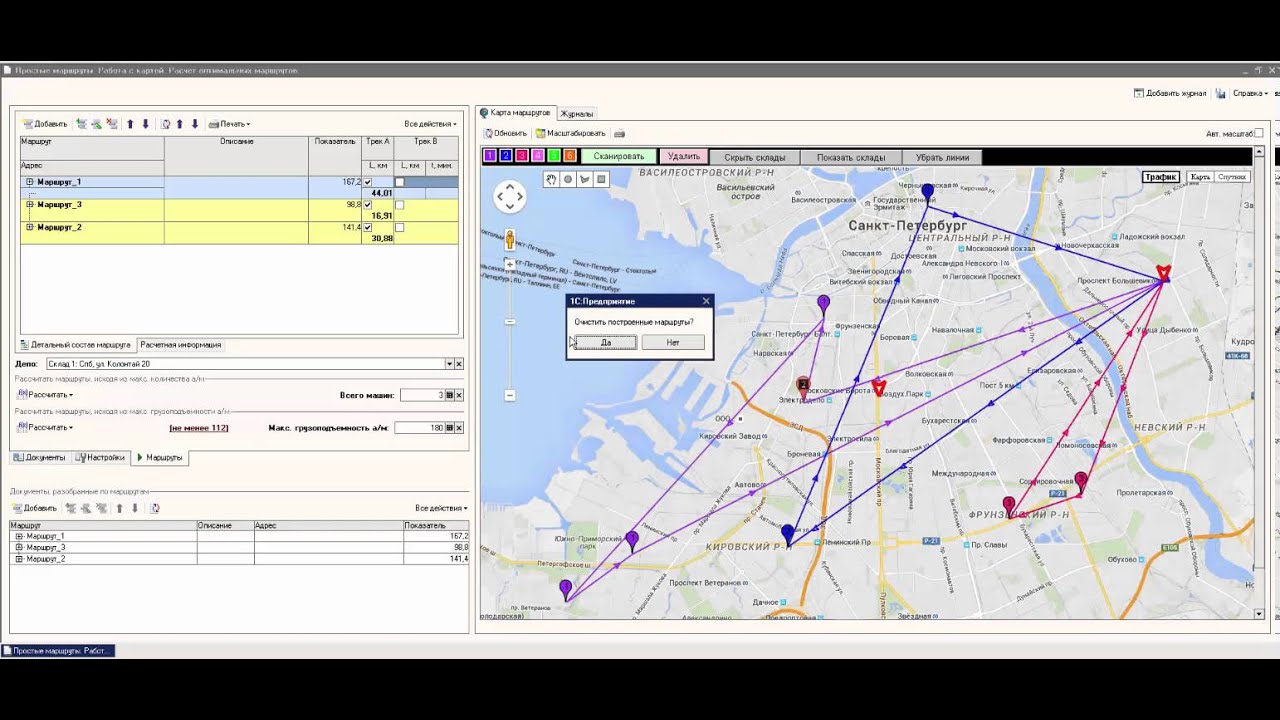
Task: Click Добавить in the documents table toolbar
Action: [x=35, y=508]
